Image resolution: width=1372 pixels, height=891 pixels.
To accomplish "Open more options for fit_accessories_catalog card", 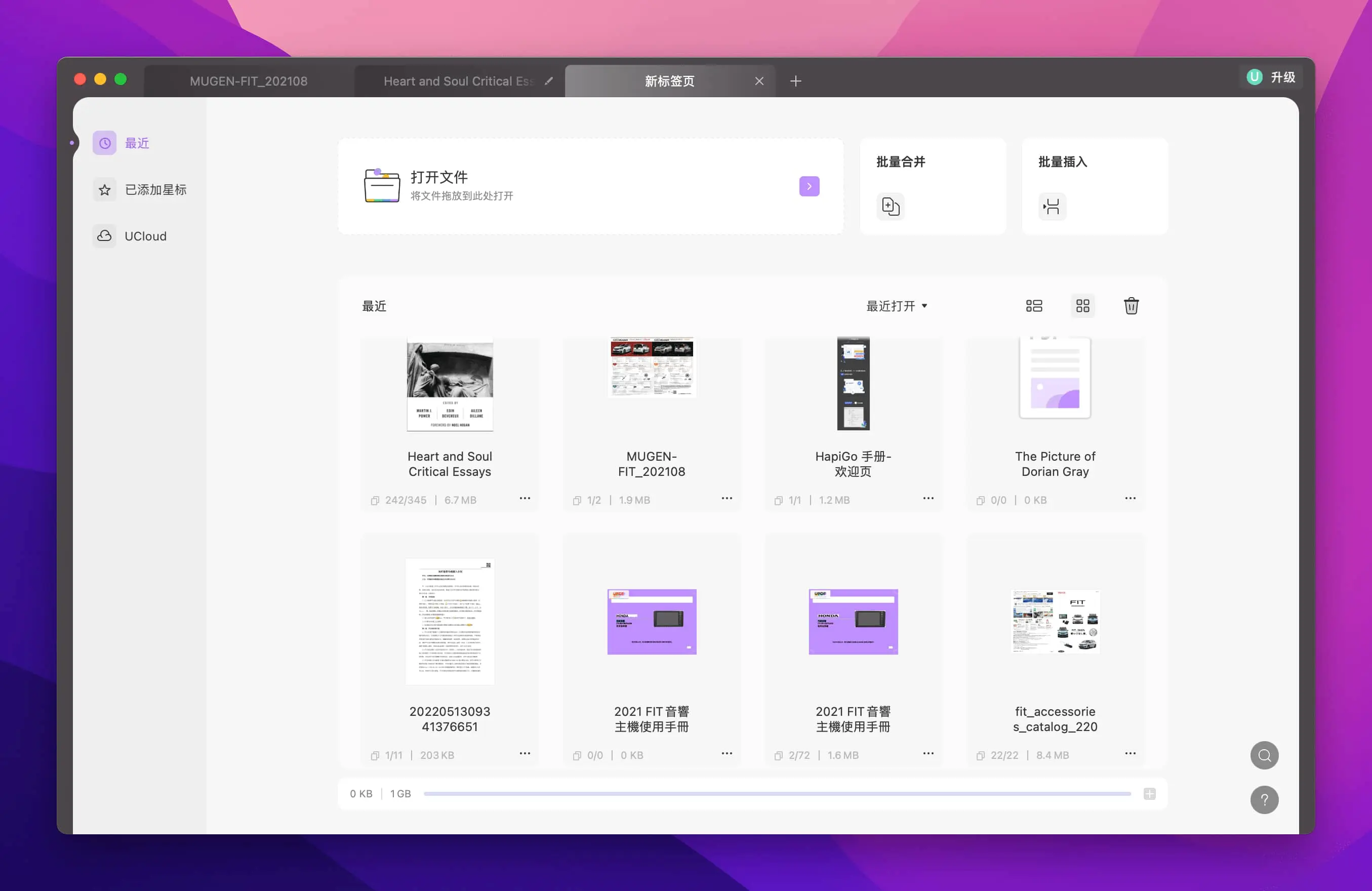I will coord(1130,753).
